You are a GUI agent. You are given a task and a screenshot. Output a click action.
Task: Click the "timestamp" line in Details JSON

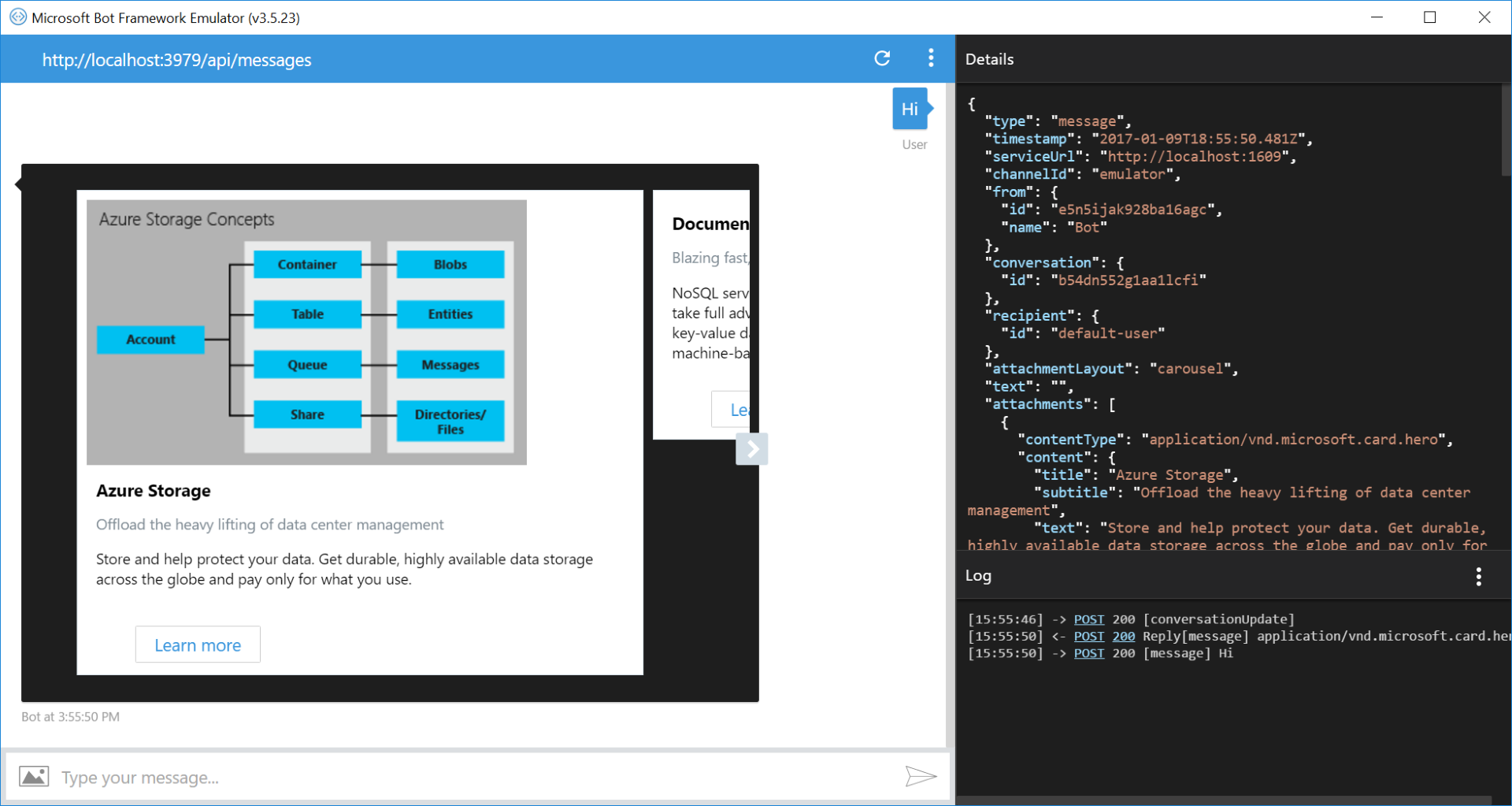click(1149, 139)
